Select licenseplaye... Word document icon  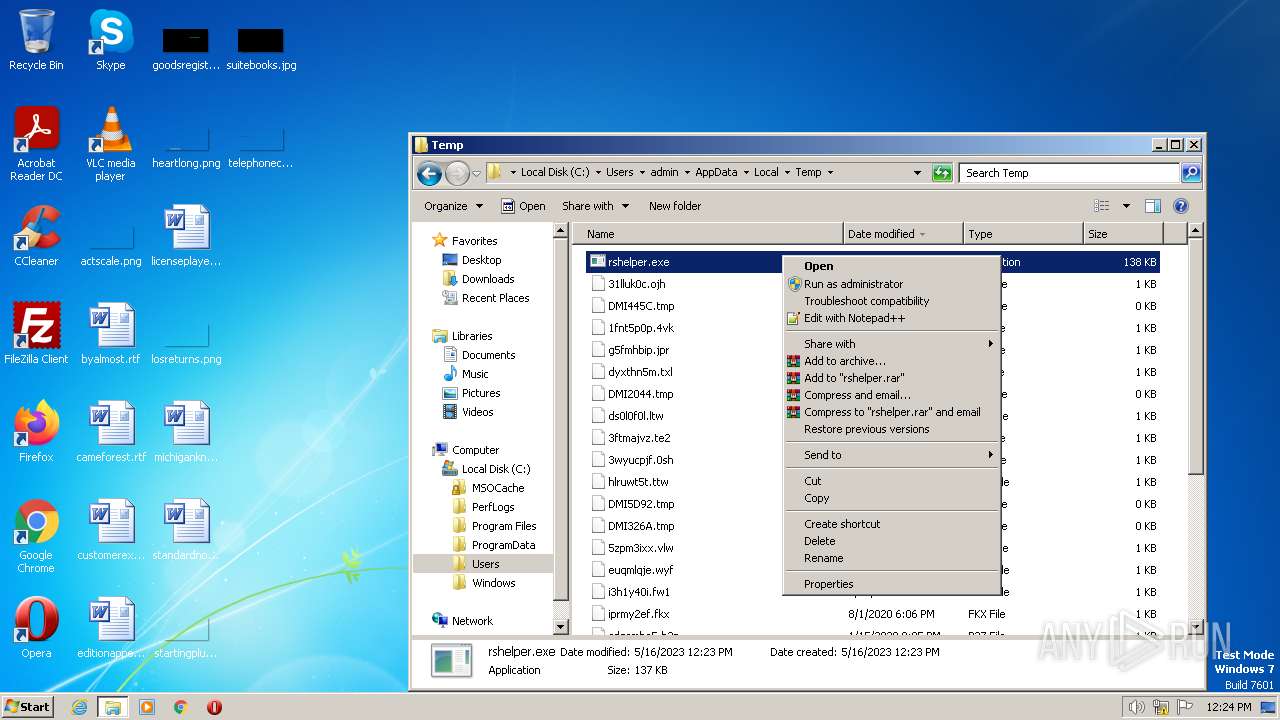pos(186,236)
